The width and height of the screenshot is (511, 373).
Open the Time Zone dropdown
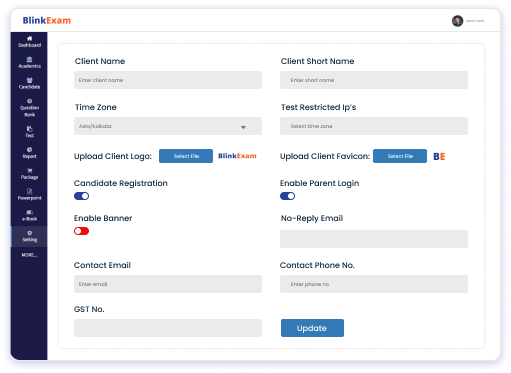(x=168, y=126)
